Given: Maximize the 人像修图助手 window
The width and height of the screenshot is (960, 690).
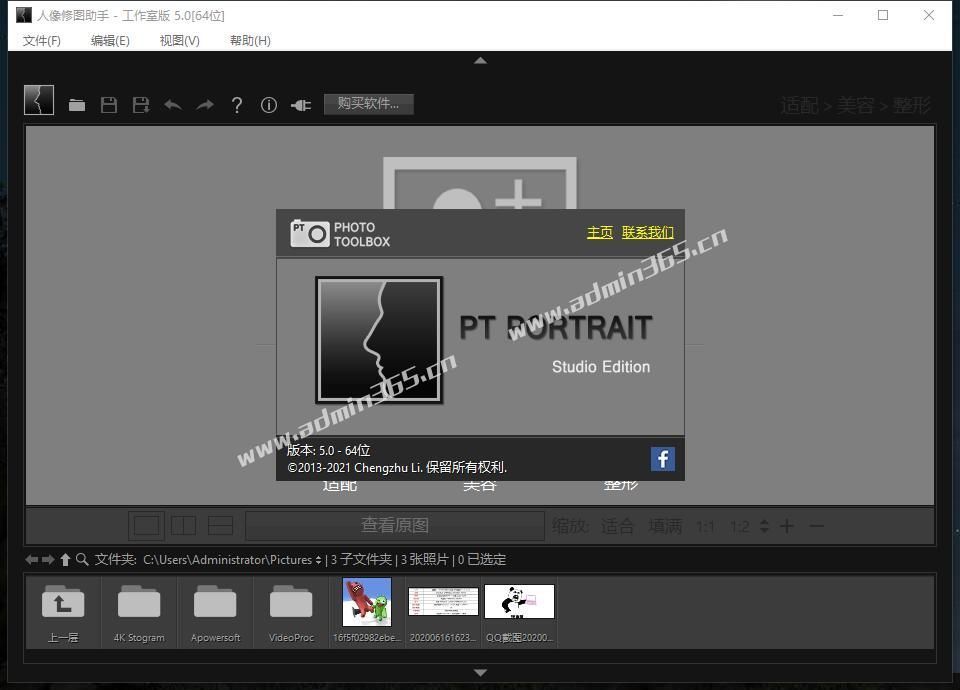Looking at the screenshot, I should point(883,15).
